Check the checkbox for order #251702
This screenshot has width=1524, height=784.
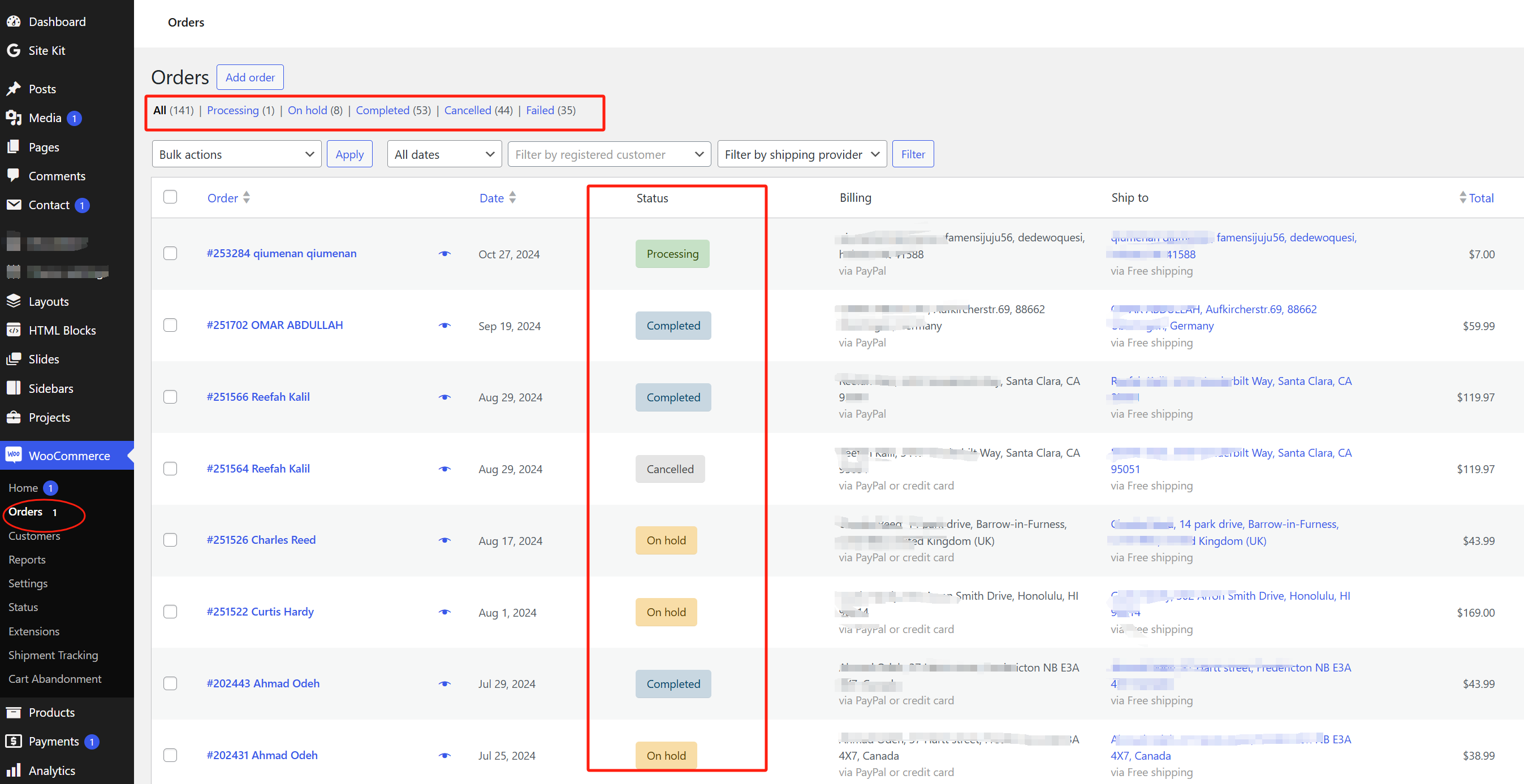[x=170, y=325]
